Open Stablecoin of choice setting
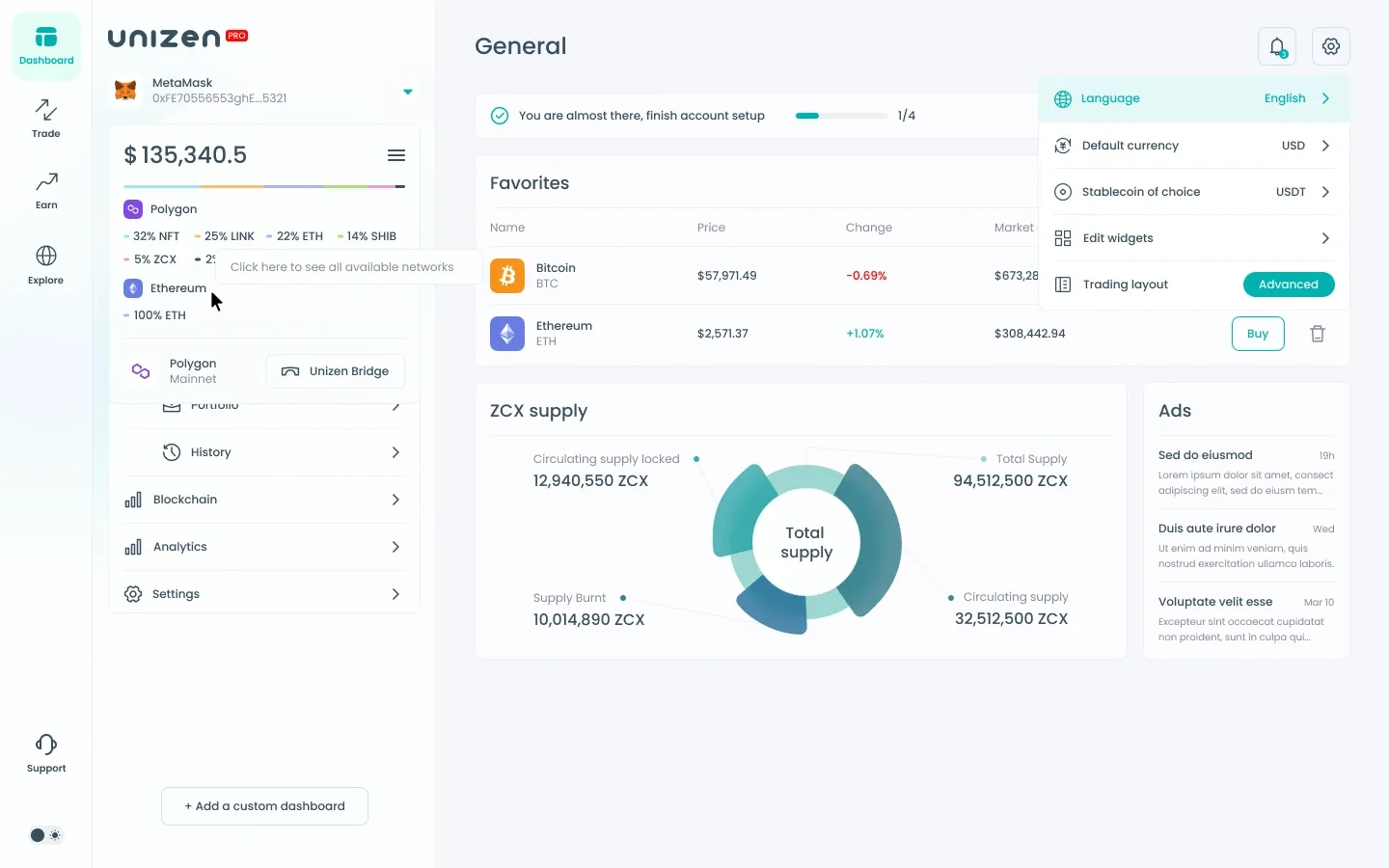 tap(1194, 192)
